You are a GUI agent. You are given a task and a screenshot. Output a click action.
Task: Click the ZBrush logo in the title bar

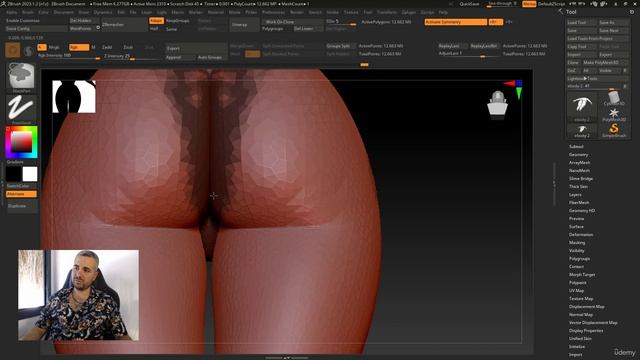(x=3, y=4)
